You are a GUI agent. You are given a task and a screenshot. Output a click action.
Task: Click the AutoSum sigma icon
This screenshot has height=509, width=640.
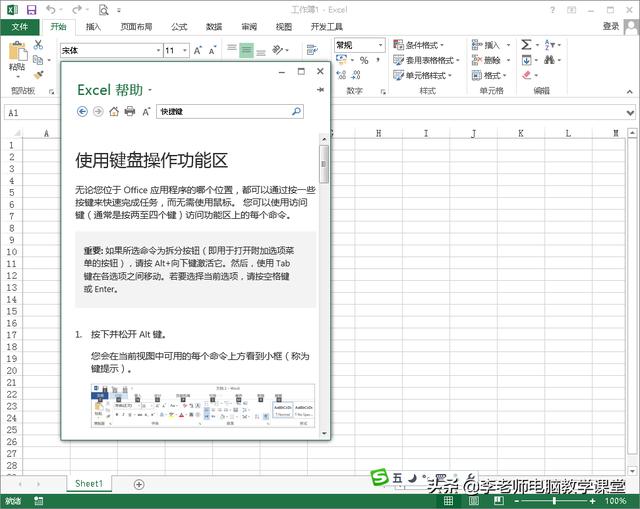(x=527, y=44)
